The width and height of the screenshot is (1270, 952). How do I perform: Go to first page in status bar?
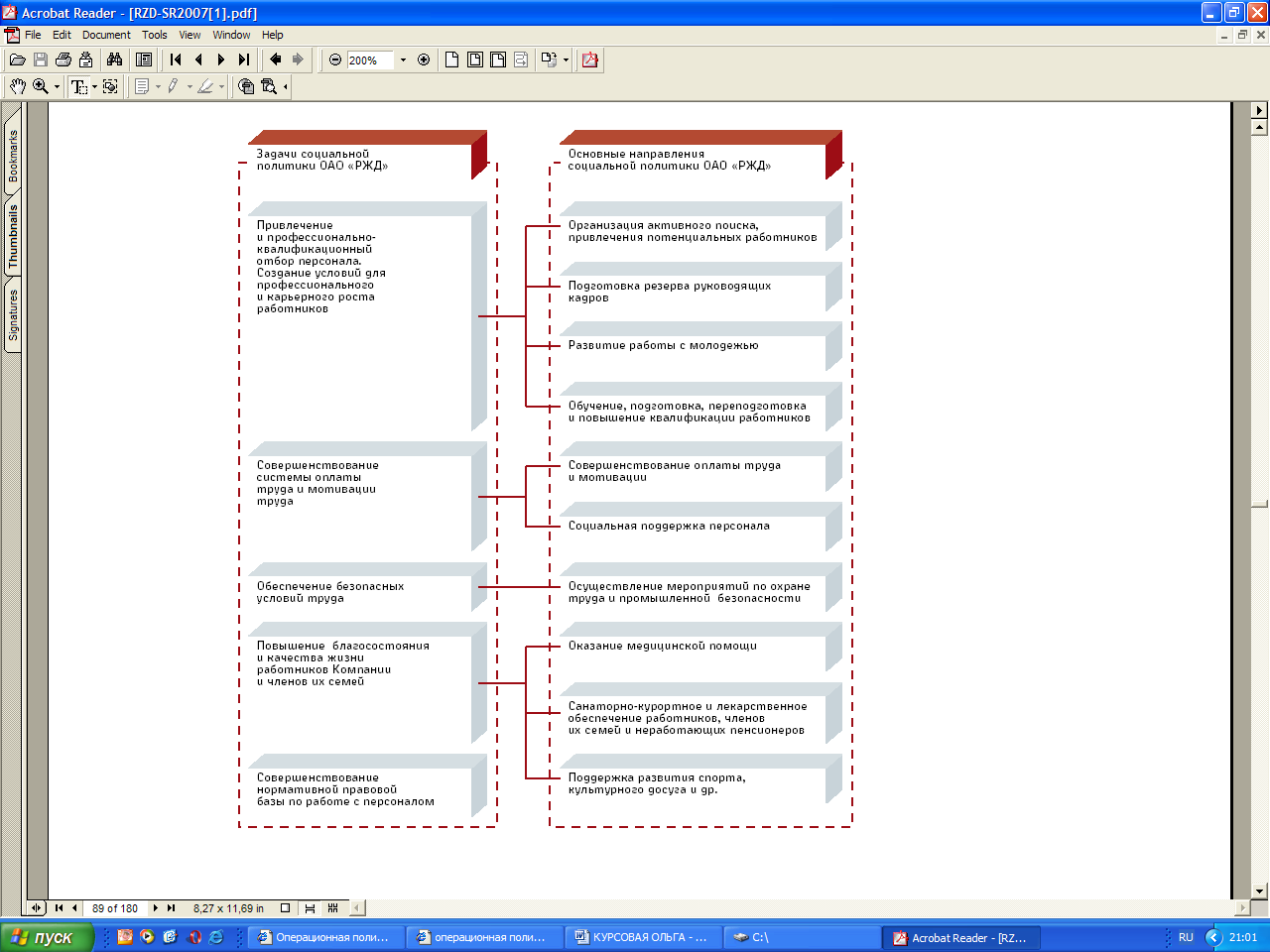[59, 907]
